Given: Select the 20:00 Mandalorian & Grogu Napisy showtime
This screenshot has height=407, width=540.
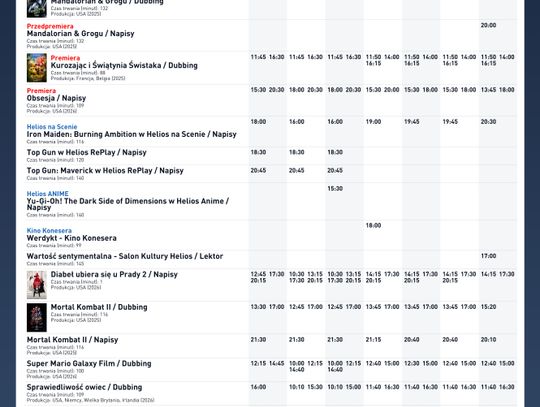Looking at the screenshot, I should (x=488, y=25).
